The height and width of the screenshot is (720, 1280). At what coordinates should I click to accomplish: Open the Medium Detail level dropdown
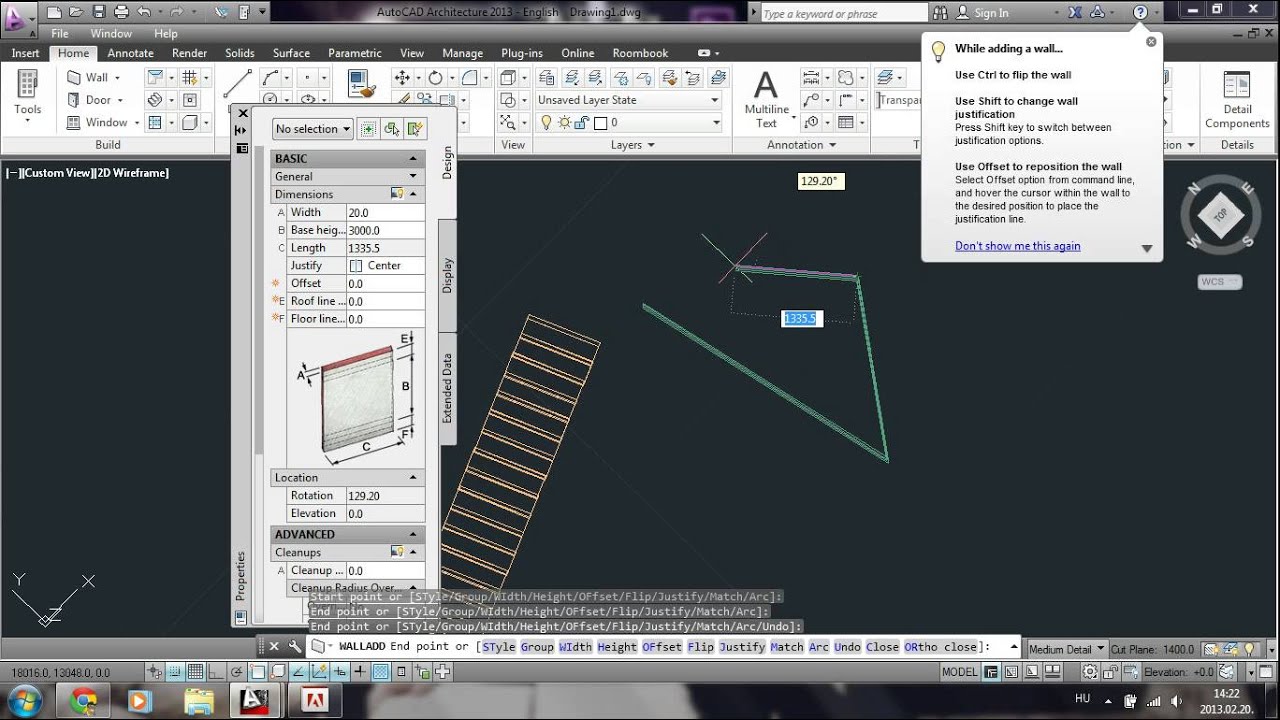[x=1068, y=649]
